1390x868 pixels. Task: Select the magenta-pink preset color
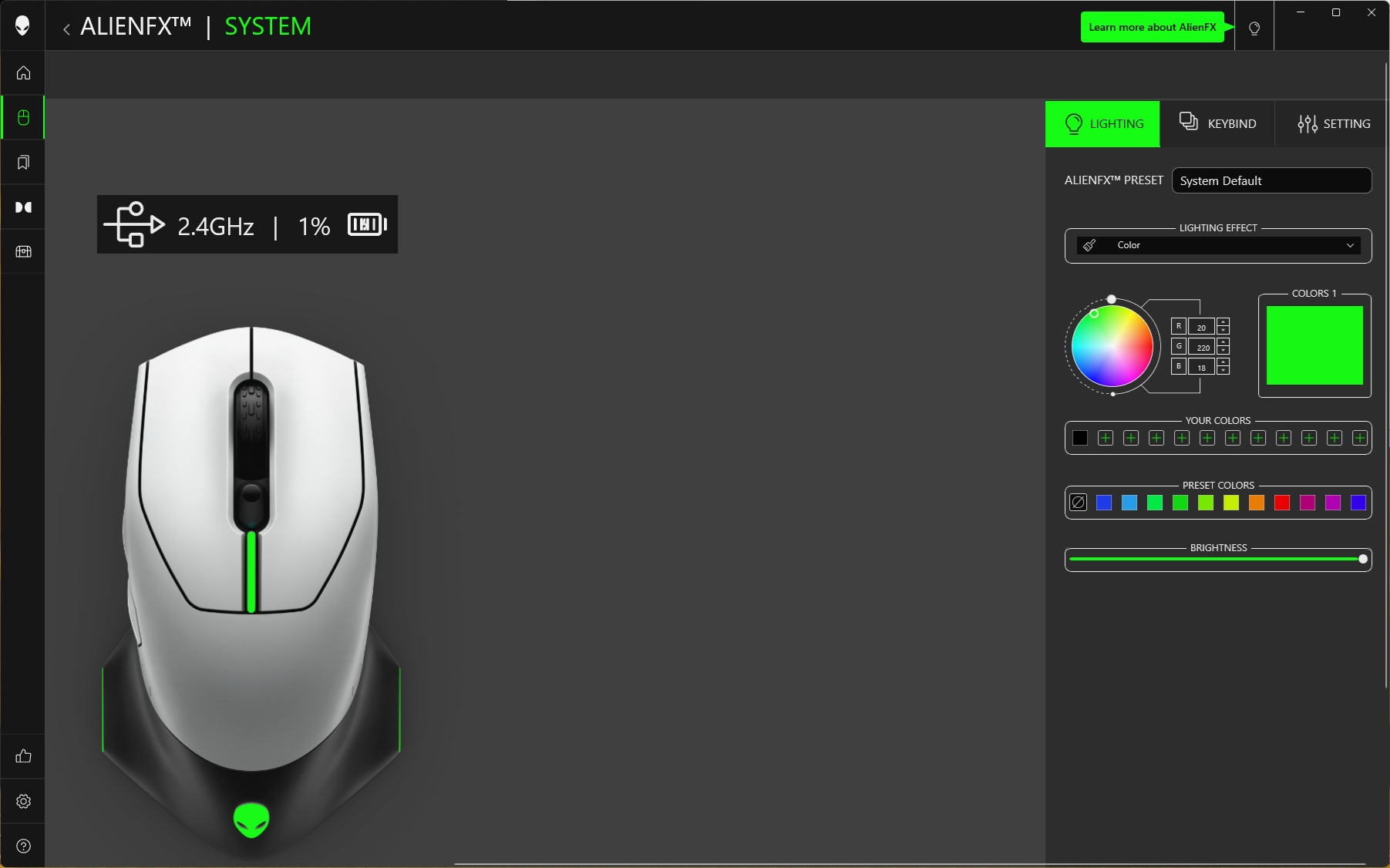tap(1308, 503)
